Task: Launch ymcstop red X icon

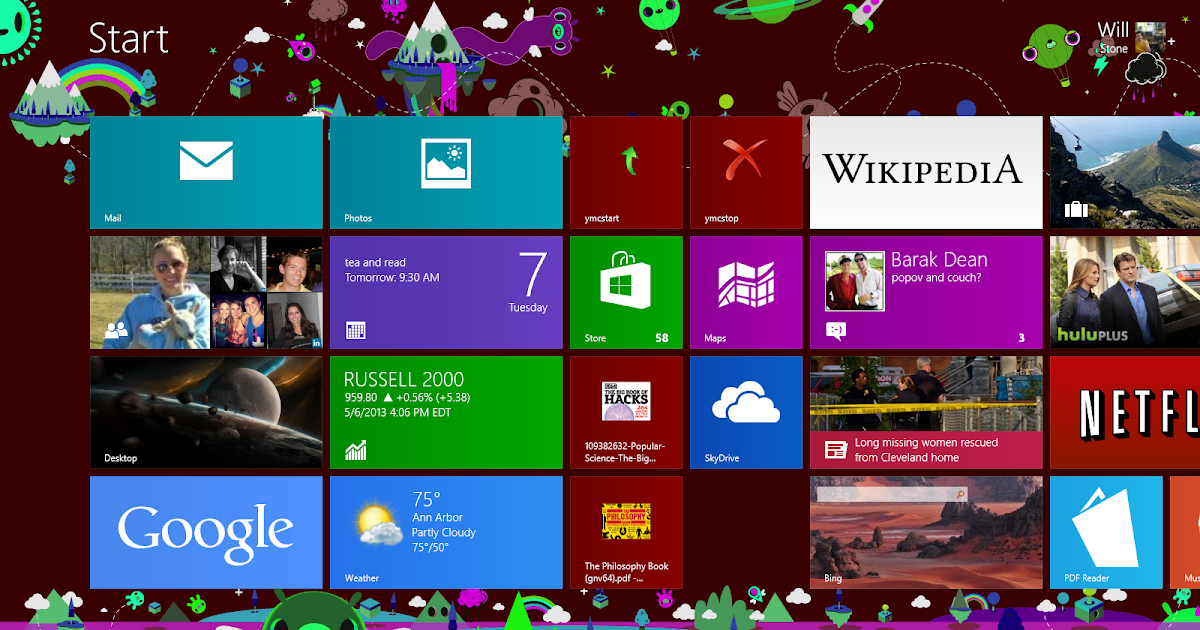Action: coord(745,159)
